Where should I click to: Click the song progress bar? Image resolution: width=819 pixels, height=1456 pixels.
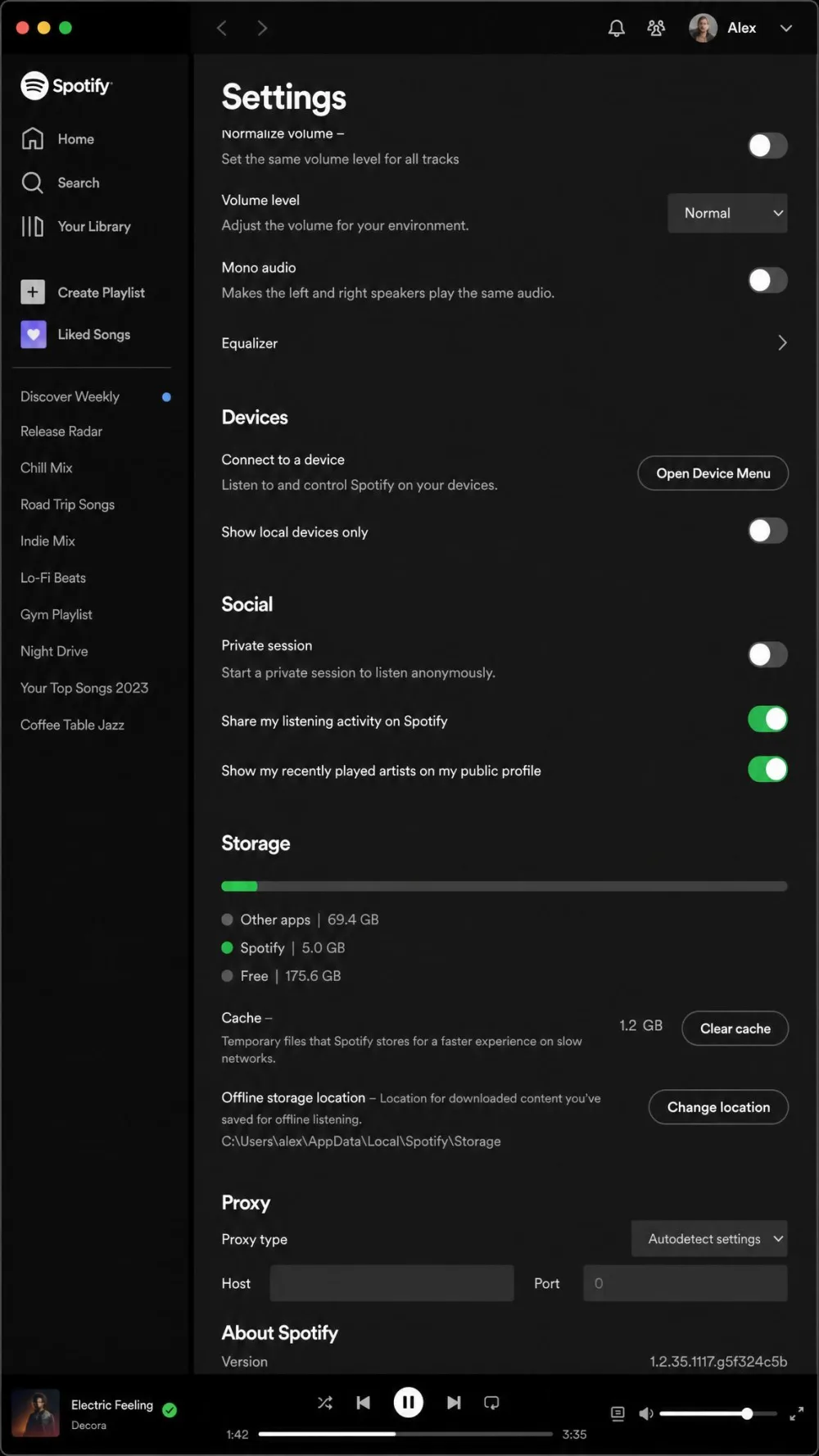click(x=405, y=1434)
